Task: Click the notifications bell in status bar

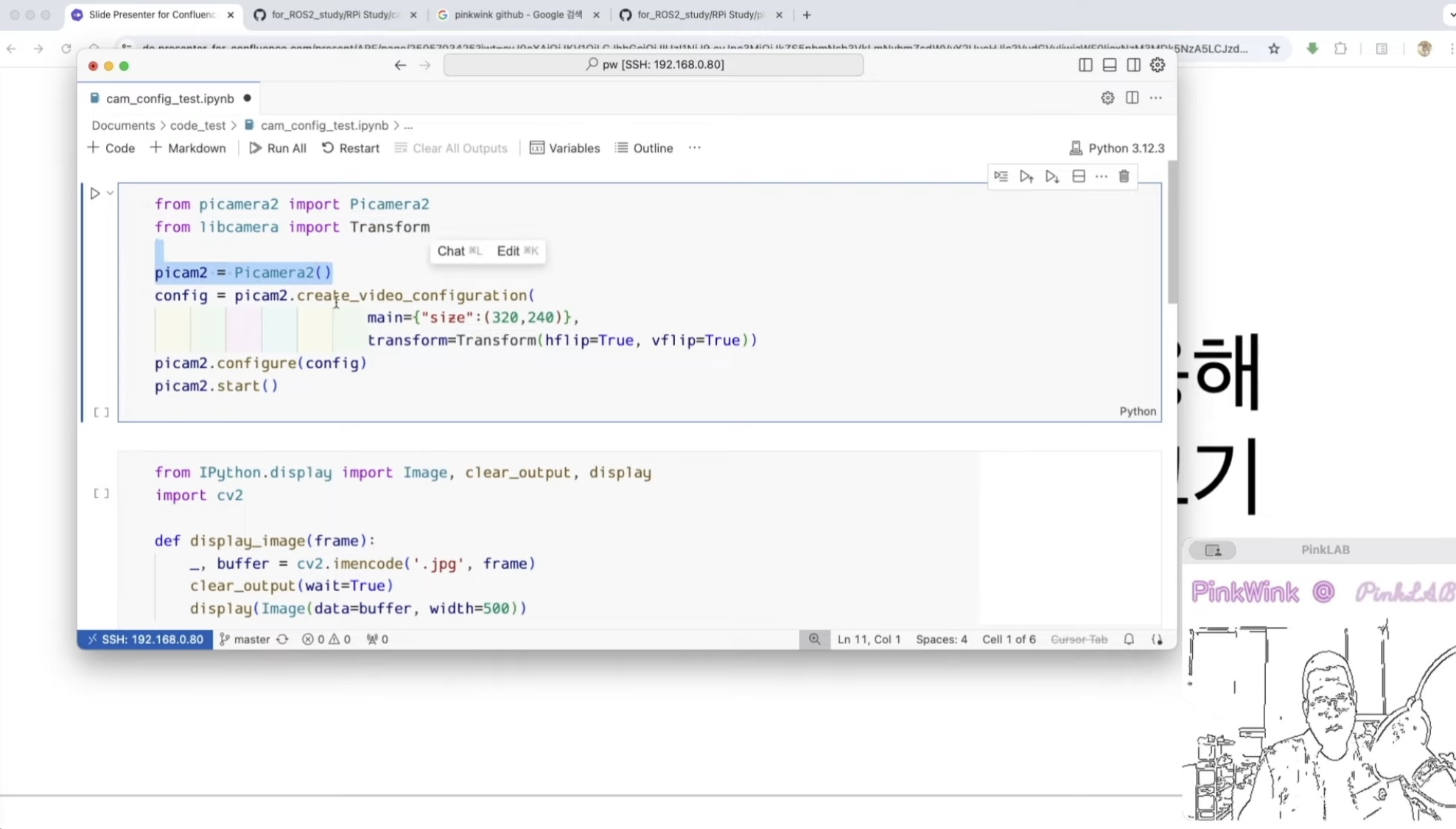Action: click(1128, 639)
